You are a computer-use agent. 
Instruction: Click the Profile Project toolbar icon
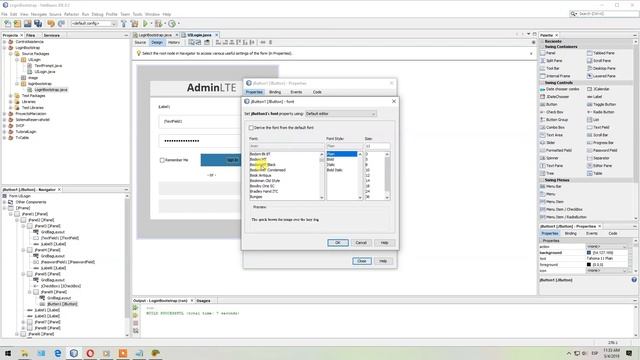[172, 24]
